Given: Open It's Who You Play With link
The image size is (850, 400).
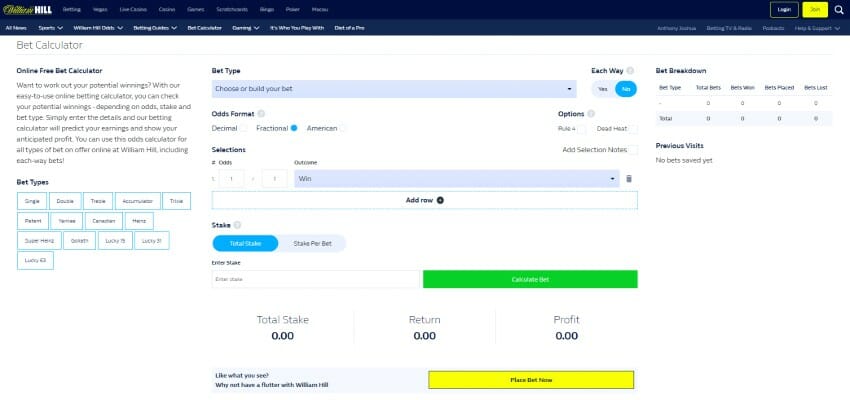Looking at the screenshot, I should tap(297, 28).
